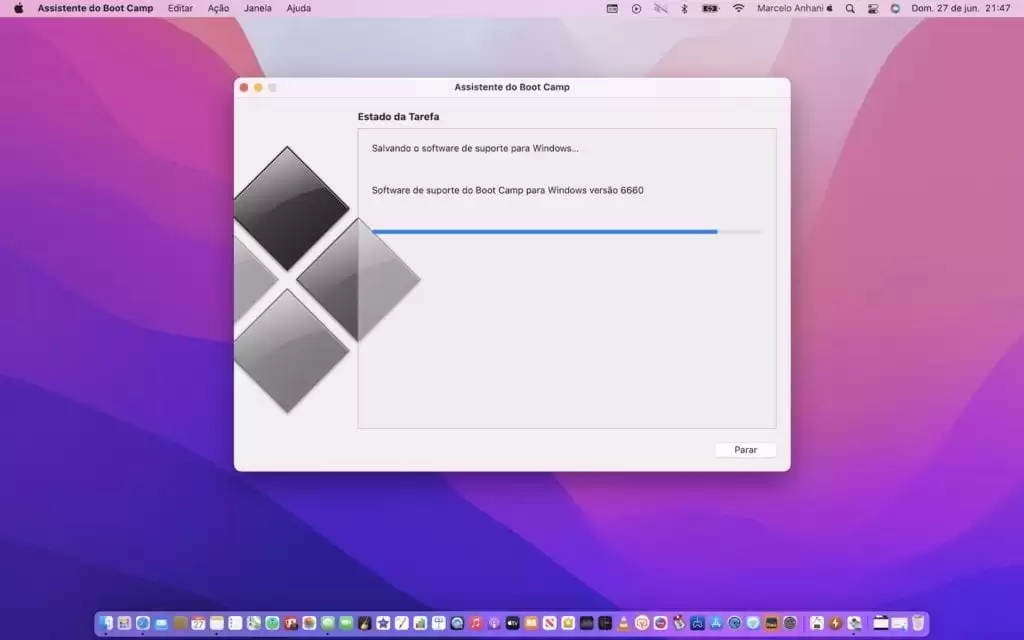Click the download progress bar
The height and width of the screenshot is (640, 1024).
click(x=566, y=231)
